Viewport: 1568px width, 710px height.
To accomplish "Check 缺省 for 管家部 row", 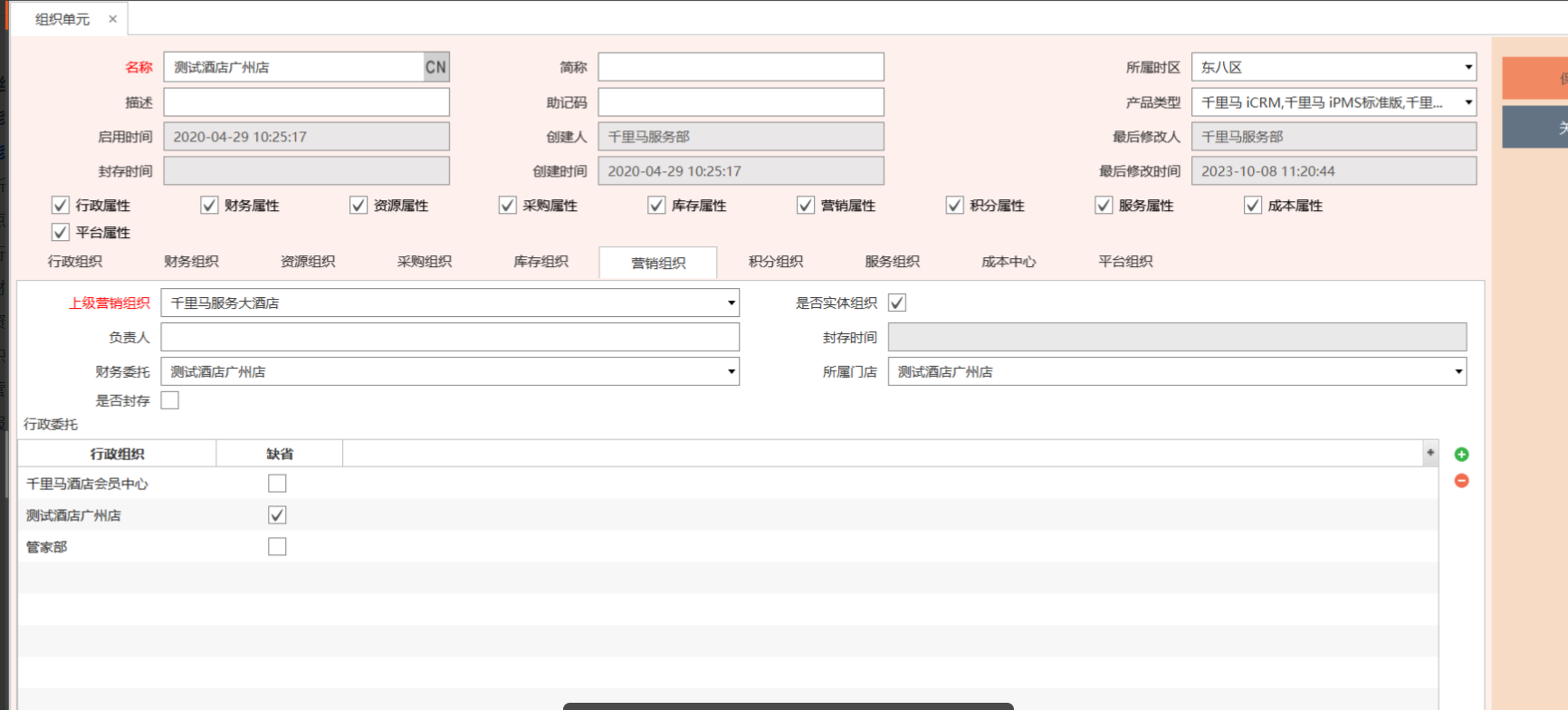I will point(277,547).
